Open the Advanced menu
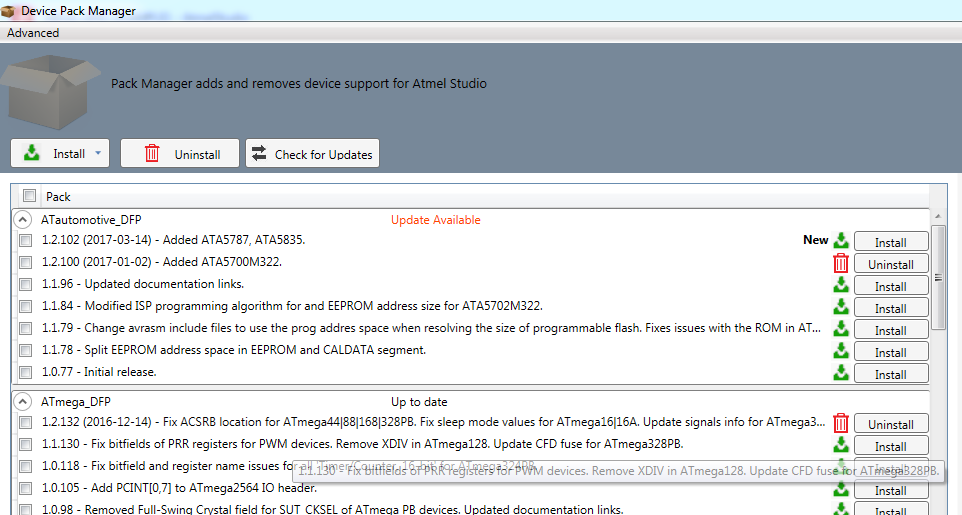 coord(33,33)
